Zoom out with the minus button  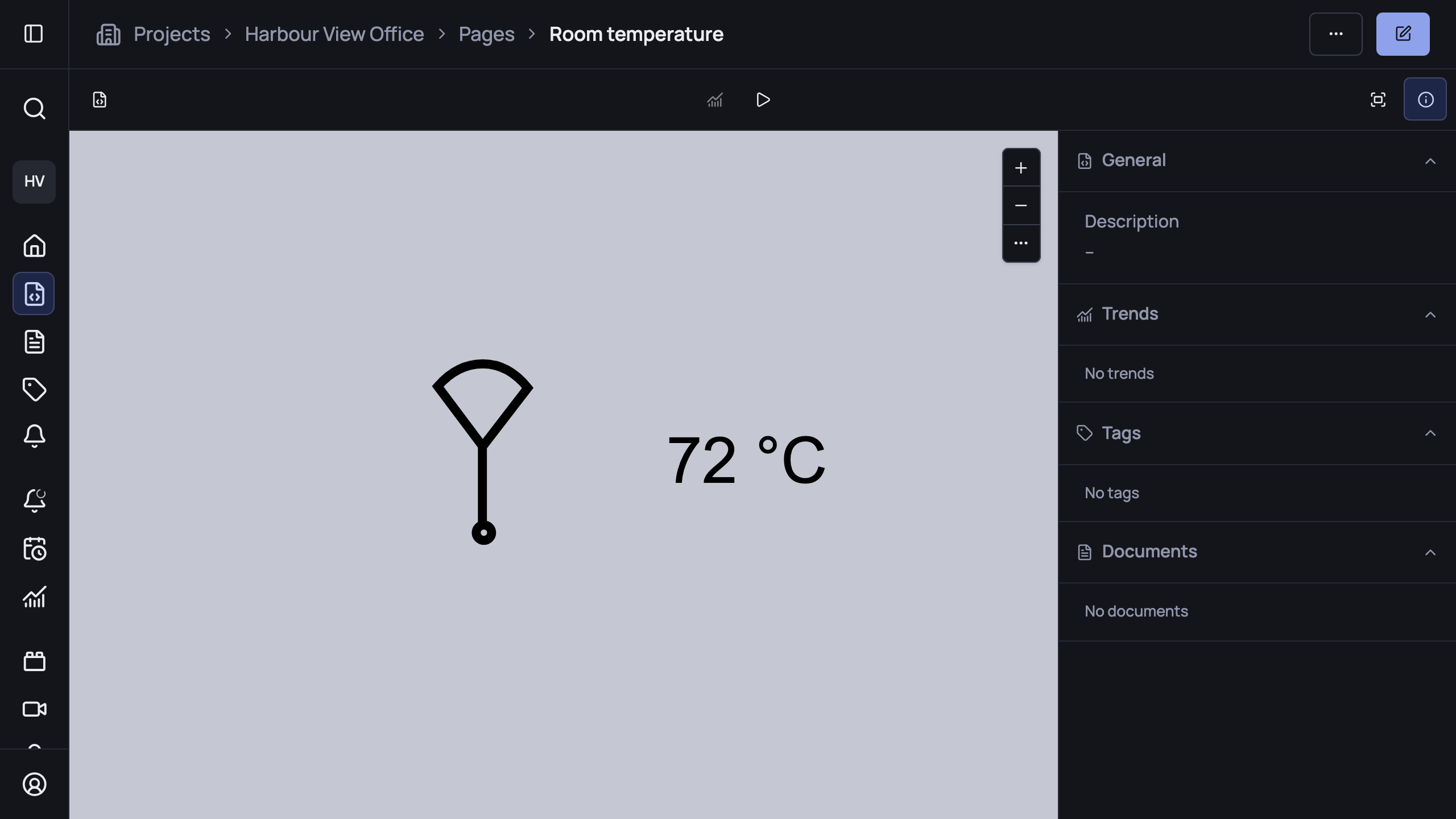coord(1021,205)
